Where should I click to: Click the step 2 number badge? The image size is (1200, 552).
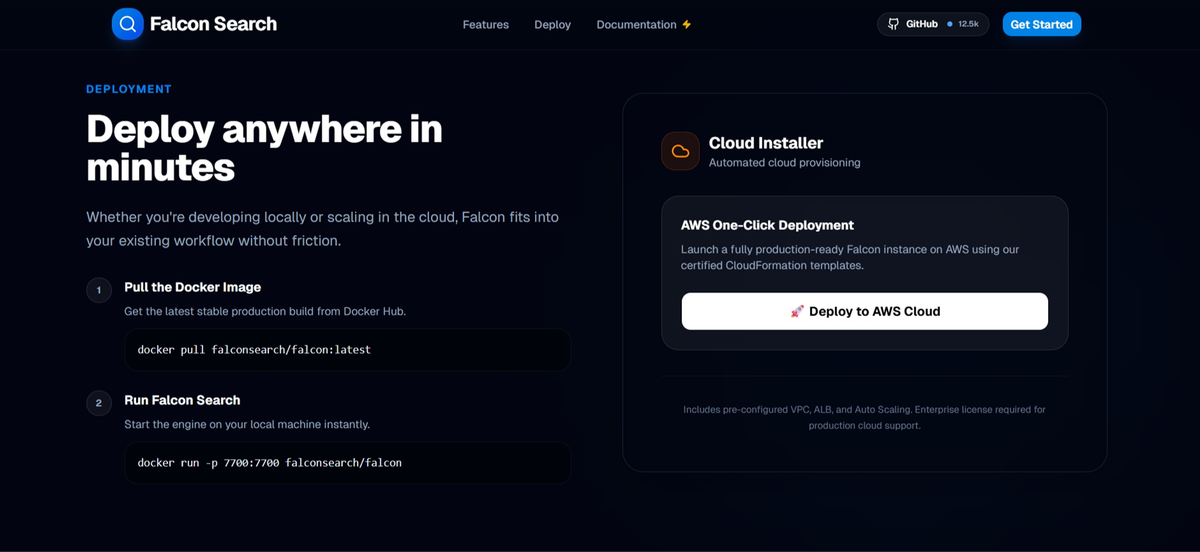[x=99, y=404]
